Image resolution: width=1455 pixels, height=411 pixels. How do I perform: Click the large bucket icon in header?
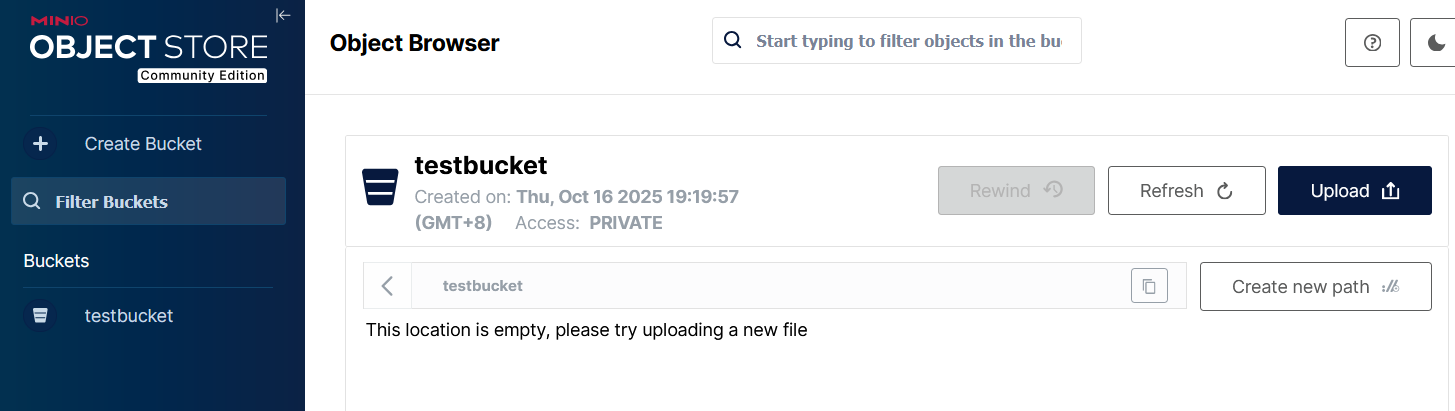(381, 186)
